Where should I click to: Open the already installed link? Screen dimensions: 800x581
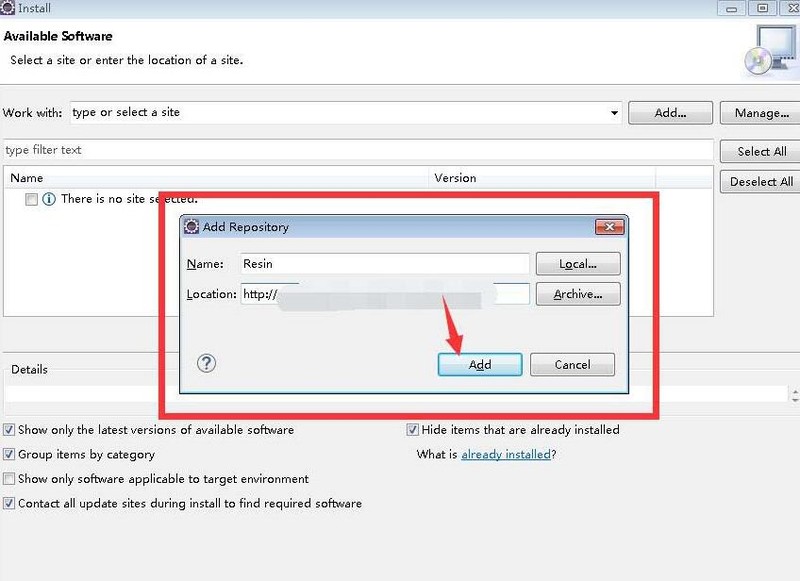click(505, 454)
